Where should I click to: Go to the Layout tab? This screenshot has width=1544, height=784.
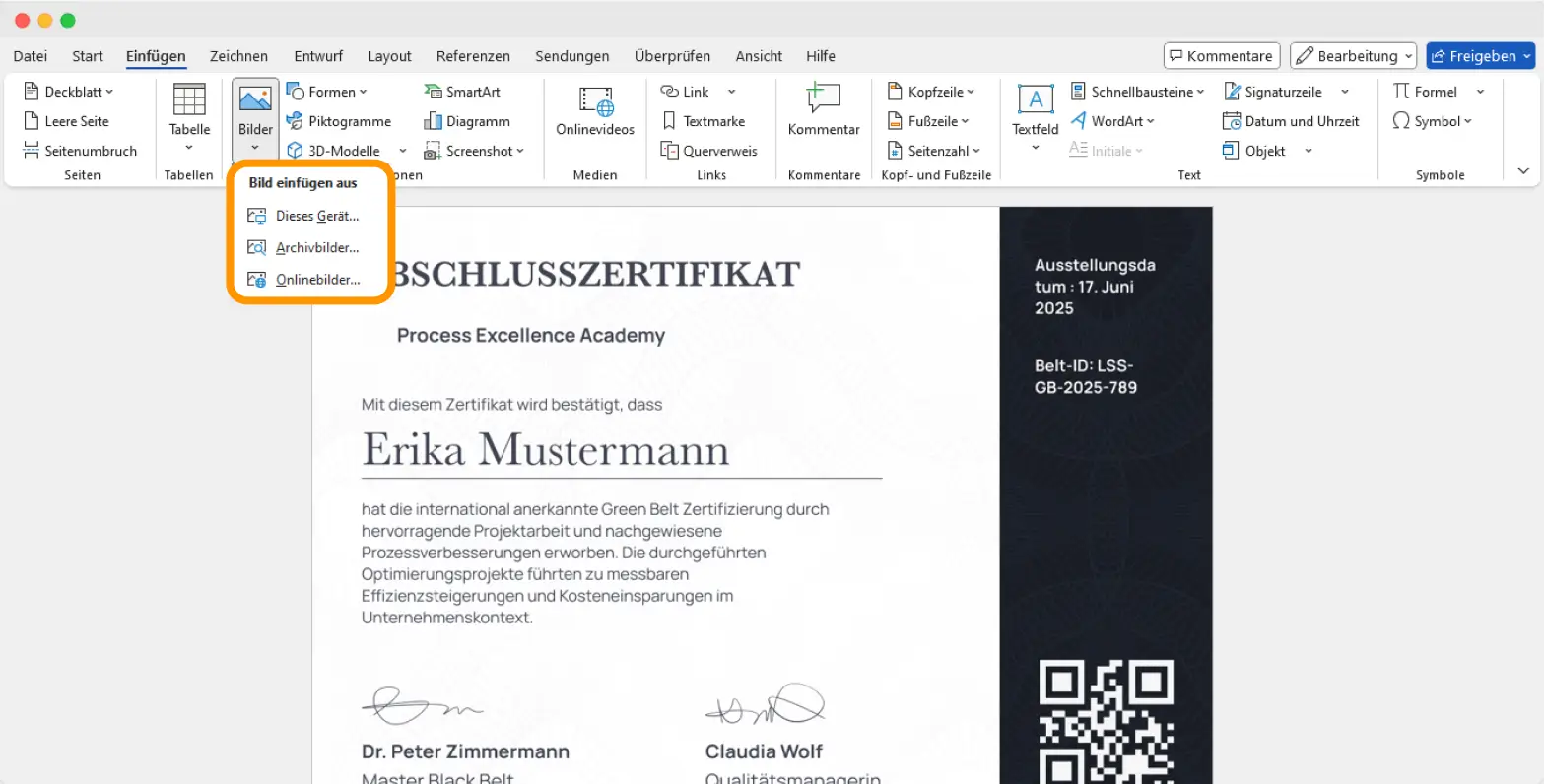(389, 56)
